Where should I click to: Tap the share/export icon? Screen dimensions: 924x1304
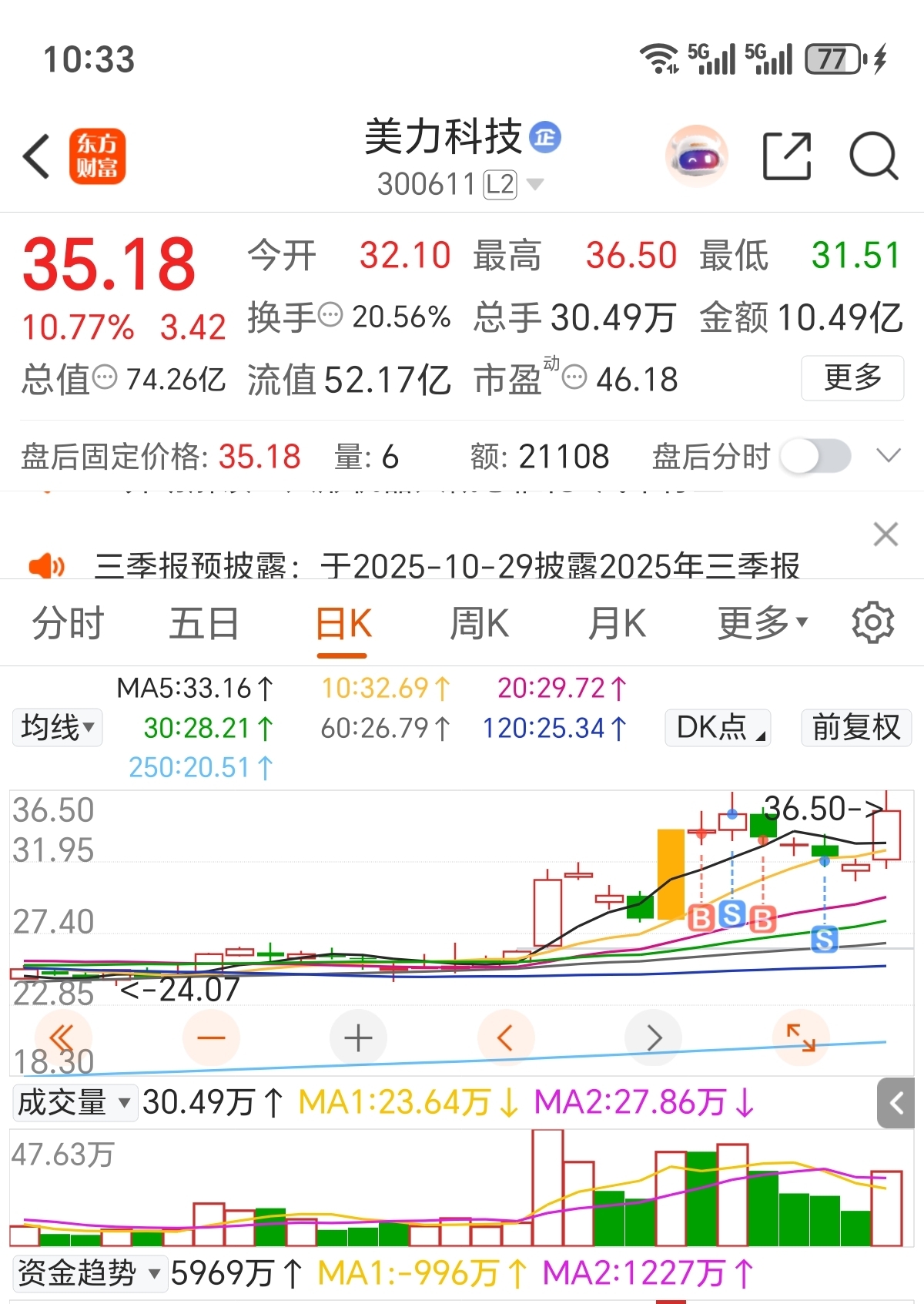[787, 156]
